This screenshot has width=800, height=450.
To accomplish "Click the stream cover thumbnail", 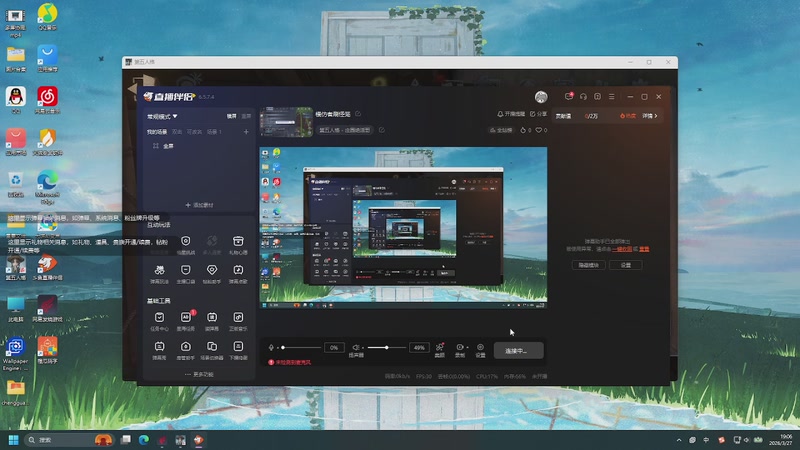I will pyautogui.click(x=286, y=122).
